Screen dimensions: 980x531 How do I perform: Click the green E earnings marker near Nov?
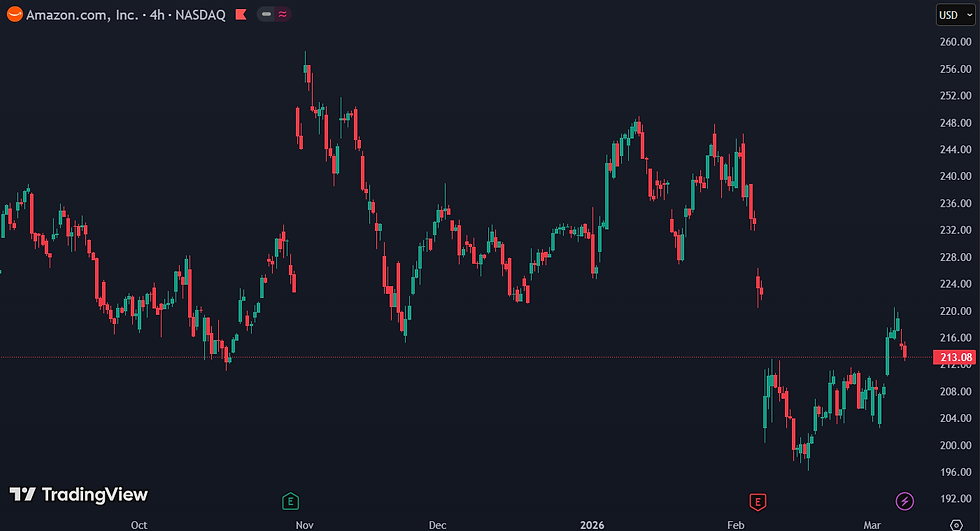coord(291,501)
